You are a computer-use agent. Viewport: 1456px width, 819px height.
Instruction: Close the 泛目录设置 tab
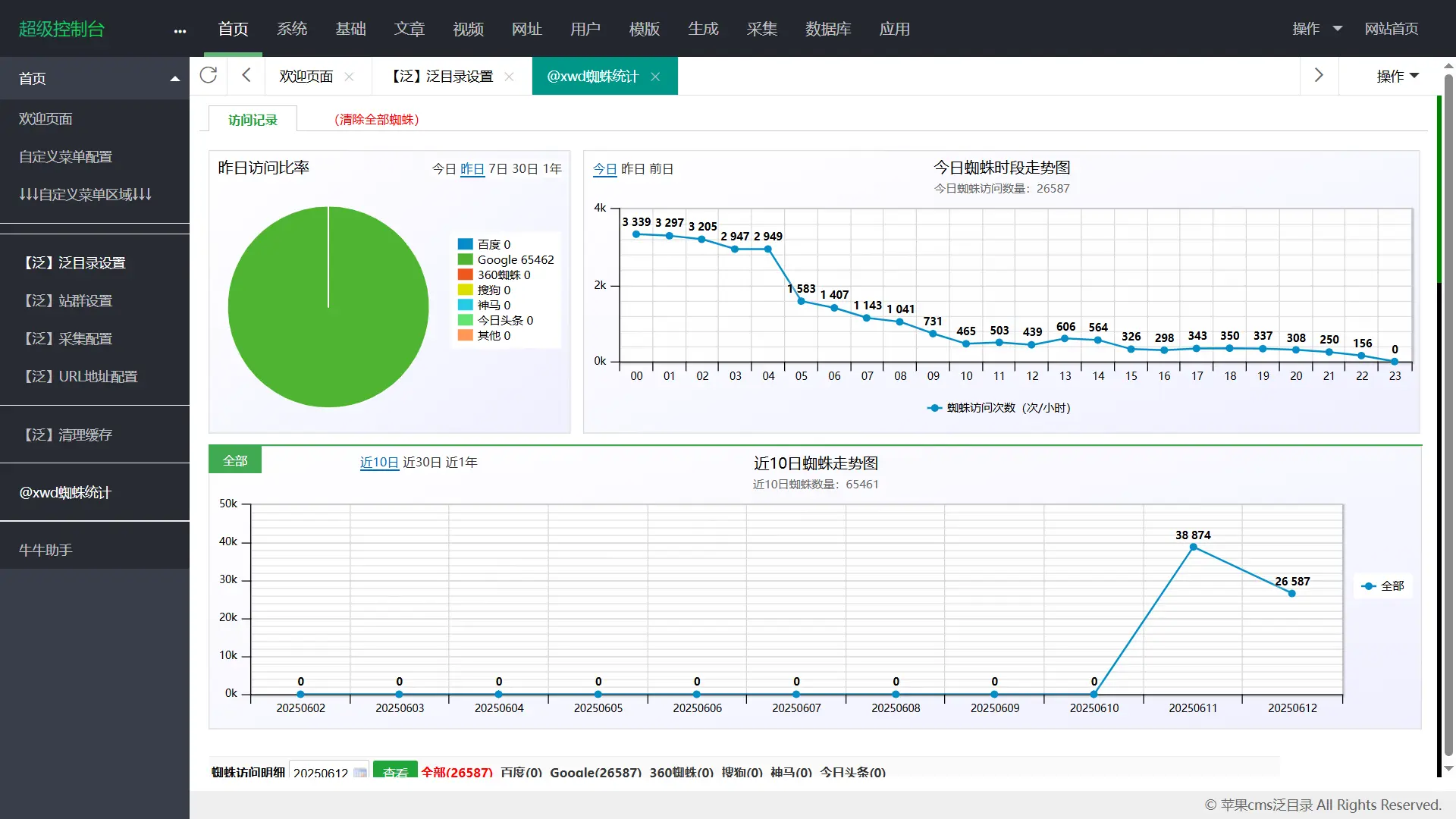[510, 77]
